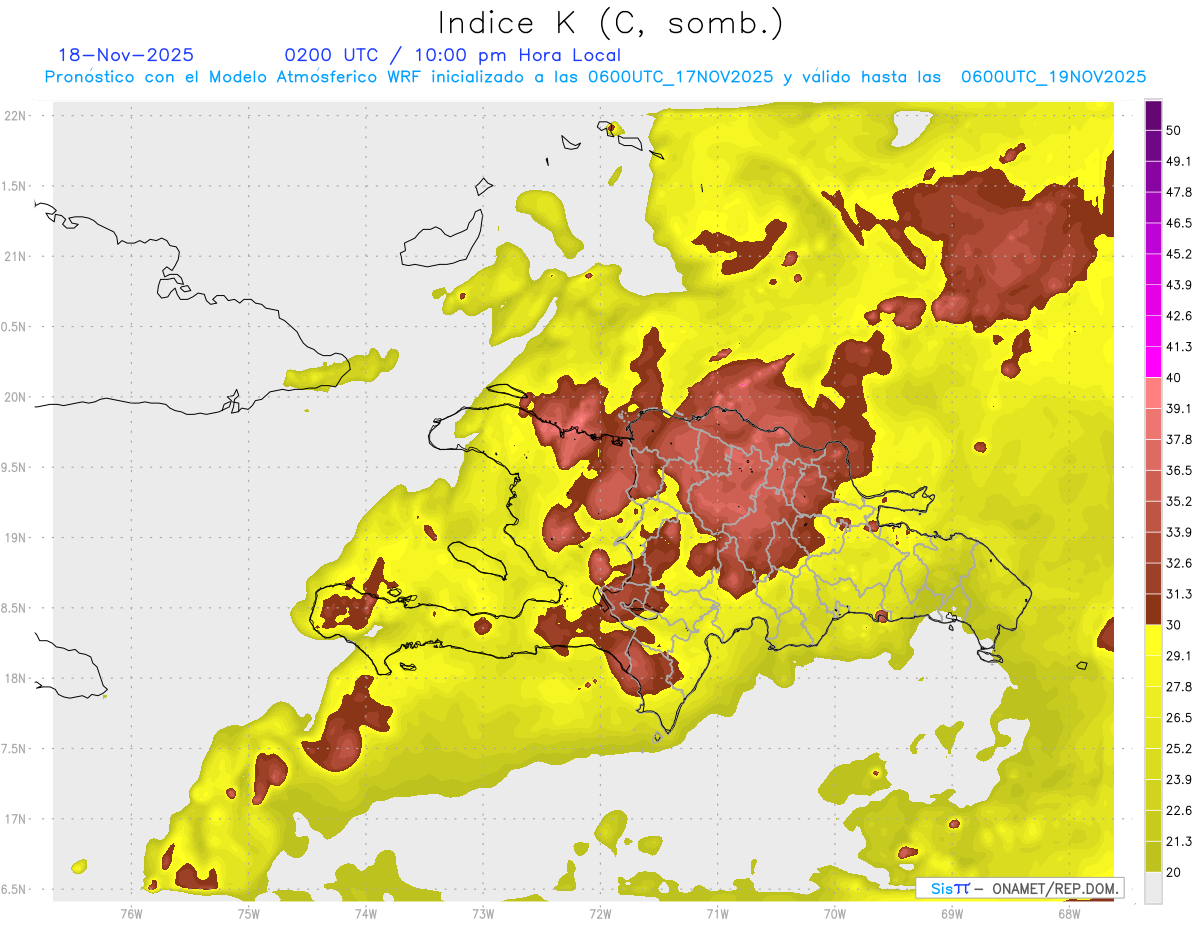Click the '20N' latitude axis label

(x=17, y=397)
